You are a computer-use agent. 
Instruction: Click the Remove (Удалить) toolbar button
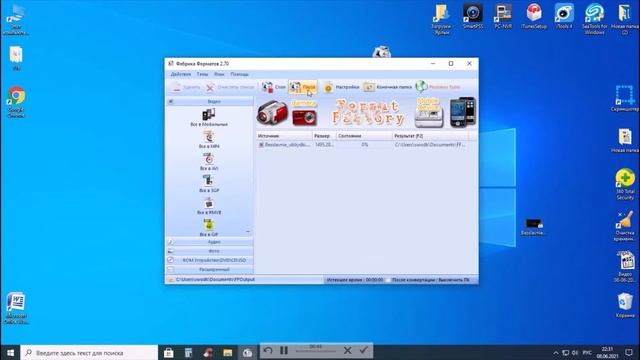pyautogui.click(x=185, y=87)
